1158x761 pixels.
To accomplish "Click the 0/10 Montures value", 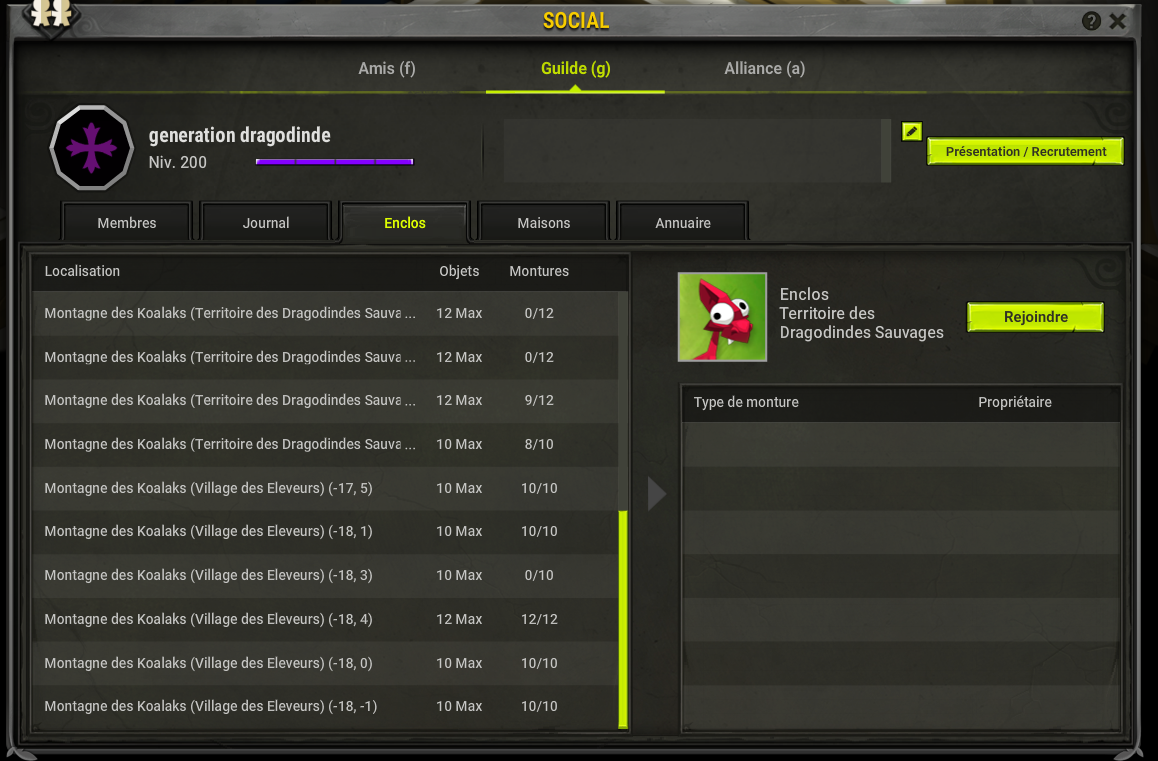I will coord(539,575).
